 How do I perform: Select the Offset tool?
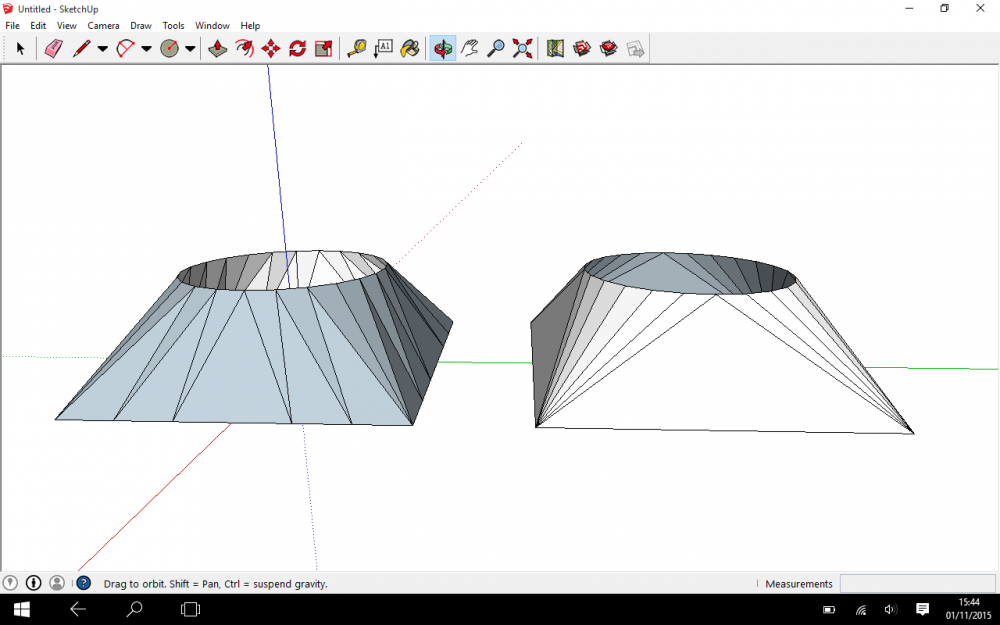click(244, 48)
